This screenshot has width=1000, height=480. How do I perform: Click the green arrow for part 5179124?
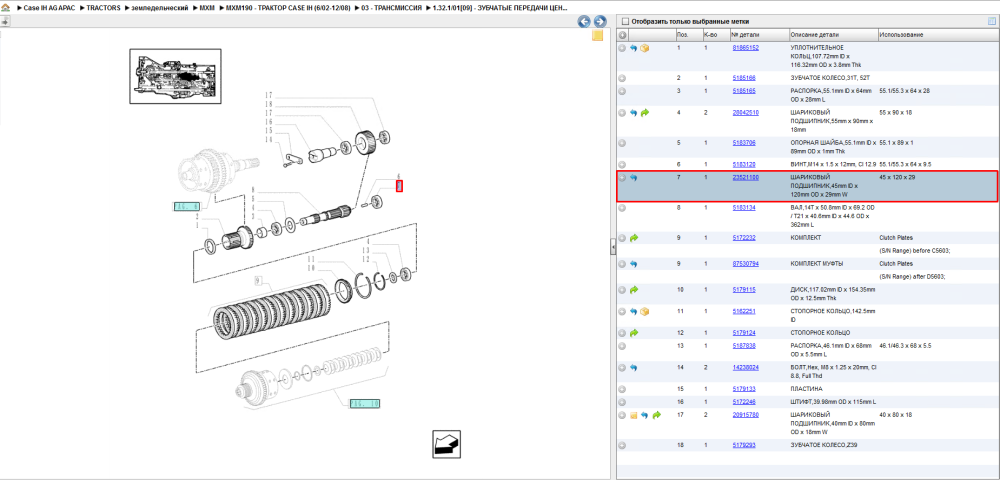coord(633,333)
